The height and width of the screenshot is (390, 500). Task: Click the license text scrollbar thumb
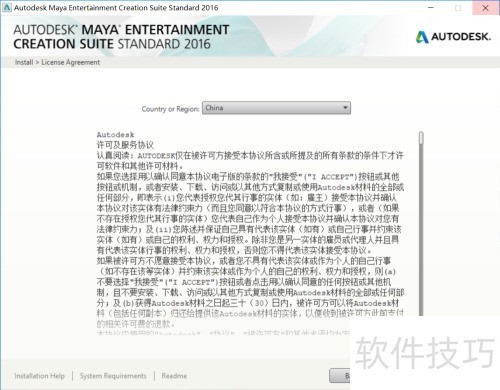(421, 138)
